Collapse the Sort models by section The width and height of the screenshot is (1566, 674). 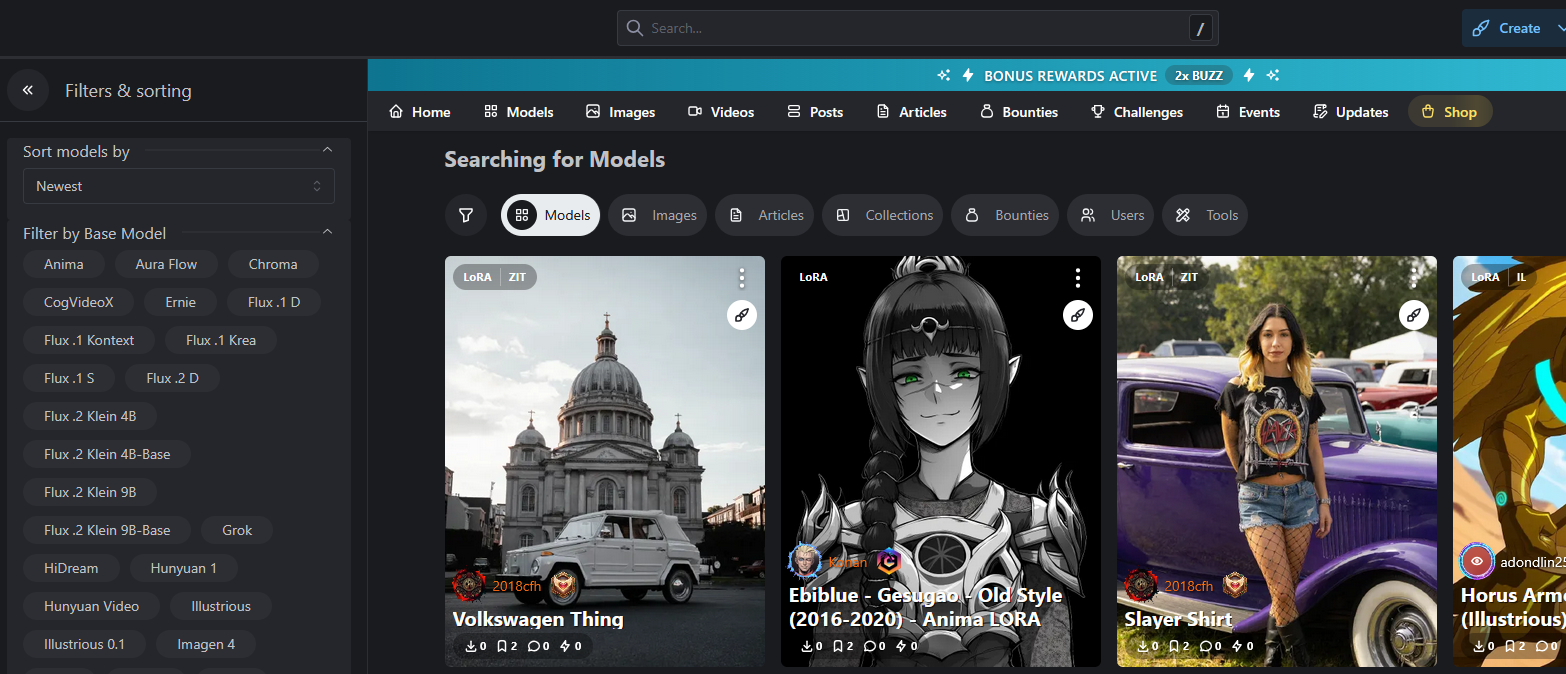[x=327, y=151]
